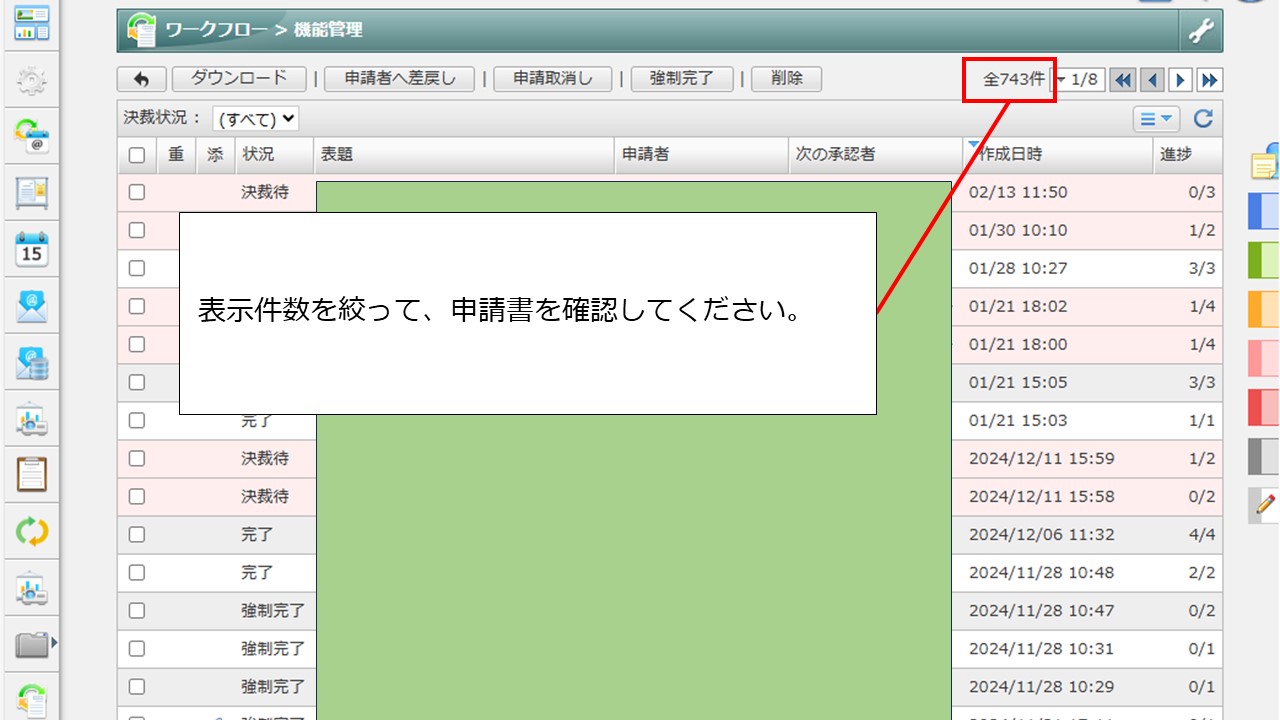The width and height of the screenshot is (1280, 720).
Task: Go to the first page of results
Action: click(1123, 80)
